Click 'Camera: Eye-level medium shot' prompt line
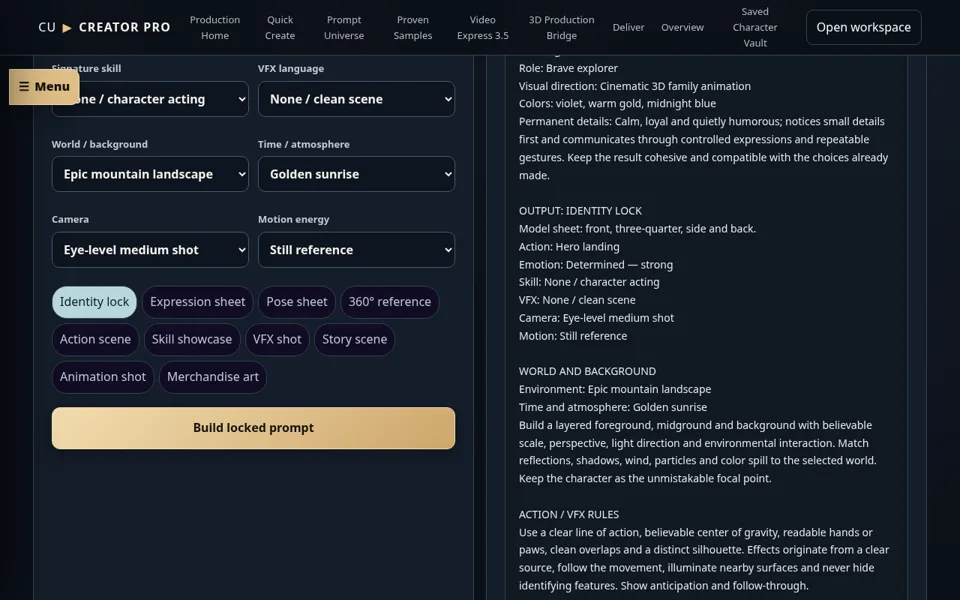Image resolution: width=960 pixels, height=600 pixels. tap(596, 318)
